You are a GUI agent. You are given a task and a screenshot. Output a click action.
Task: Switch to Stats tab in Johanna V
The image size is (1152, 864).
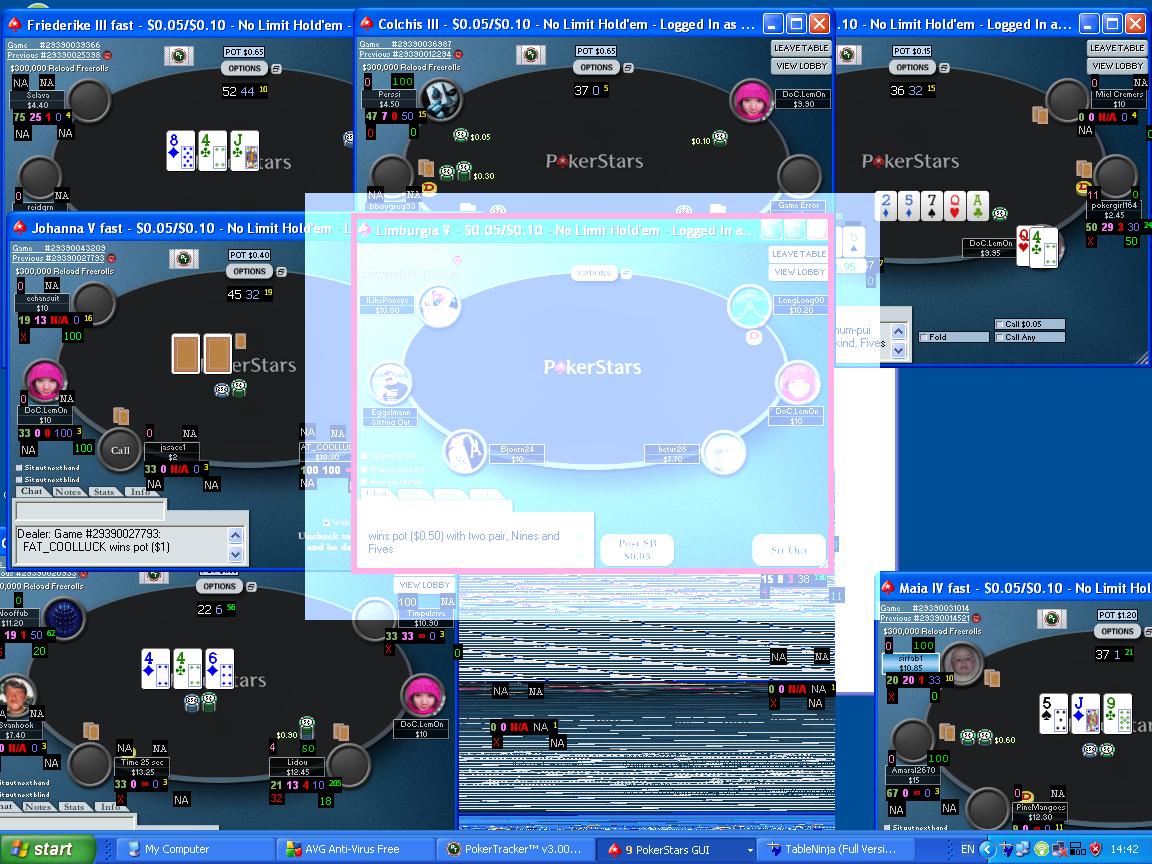click(x=105, y=492)
